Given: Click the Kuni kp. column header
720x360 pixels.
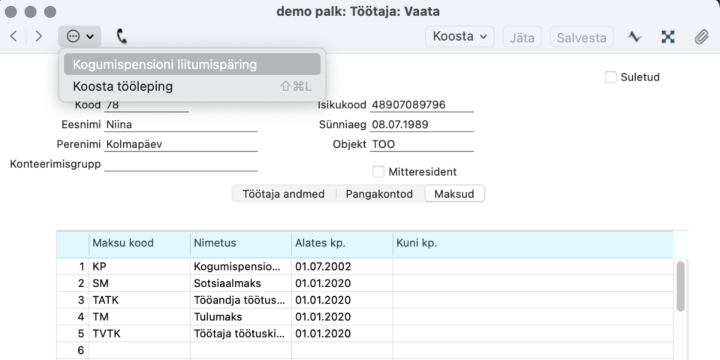Looking at the screenshot, I should [533, 243].
